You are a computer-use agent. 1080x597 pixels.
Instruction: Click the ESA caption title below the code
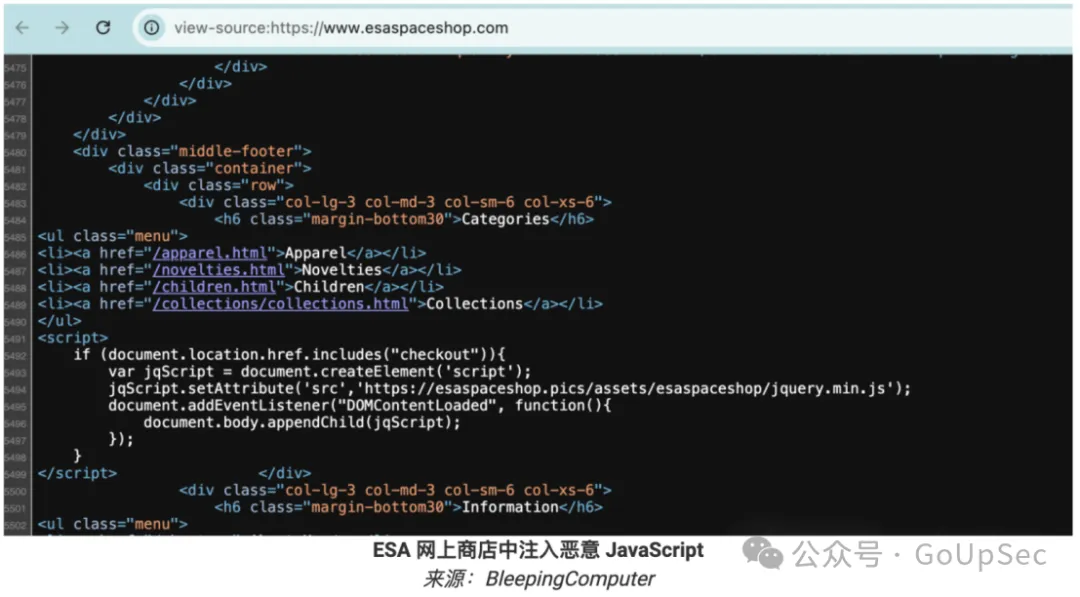(x=538, y=551)
